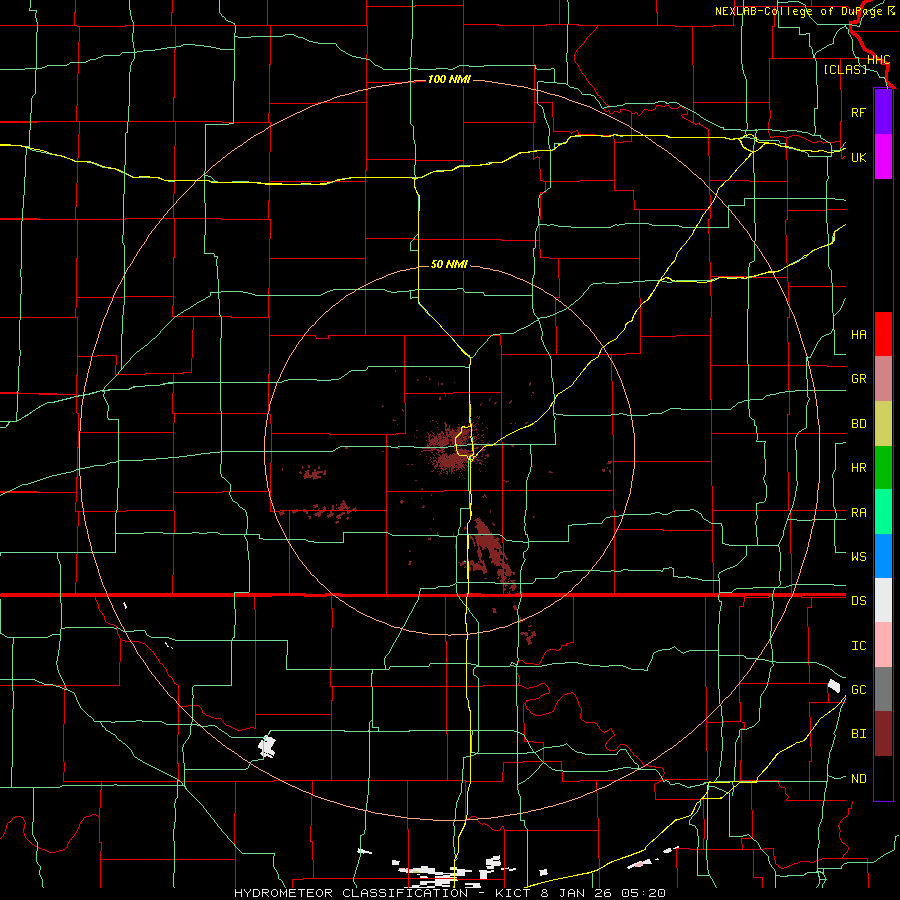The height and width of the screenshot is (900, 900).
Task: Click the WS legend label
Action: pos(858,556)
